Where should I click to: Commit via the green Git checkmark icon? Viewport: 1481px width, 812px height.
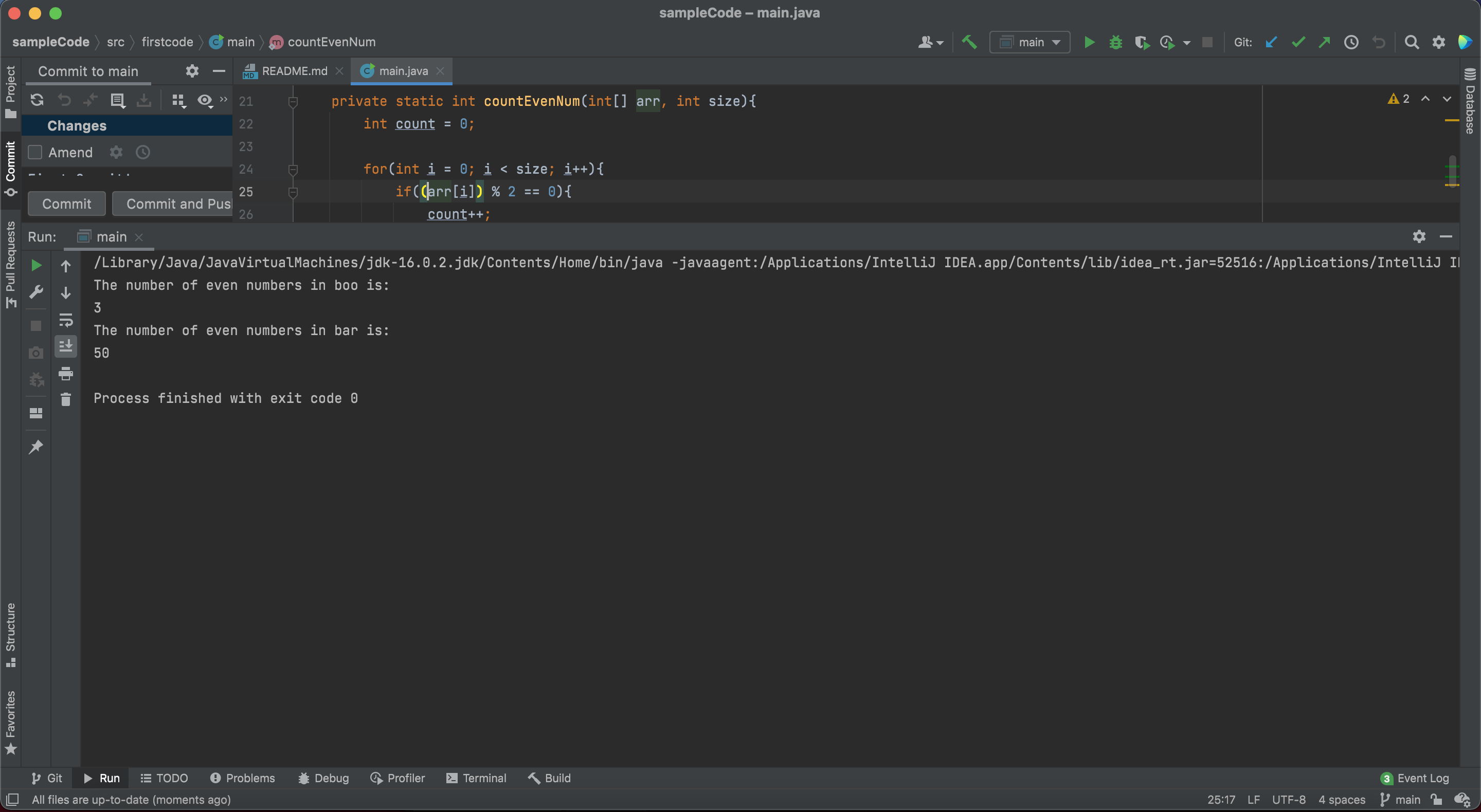[1298, 42]
